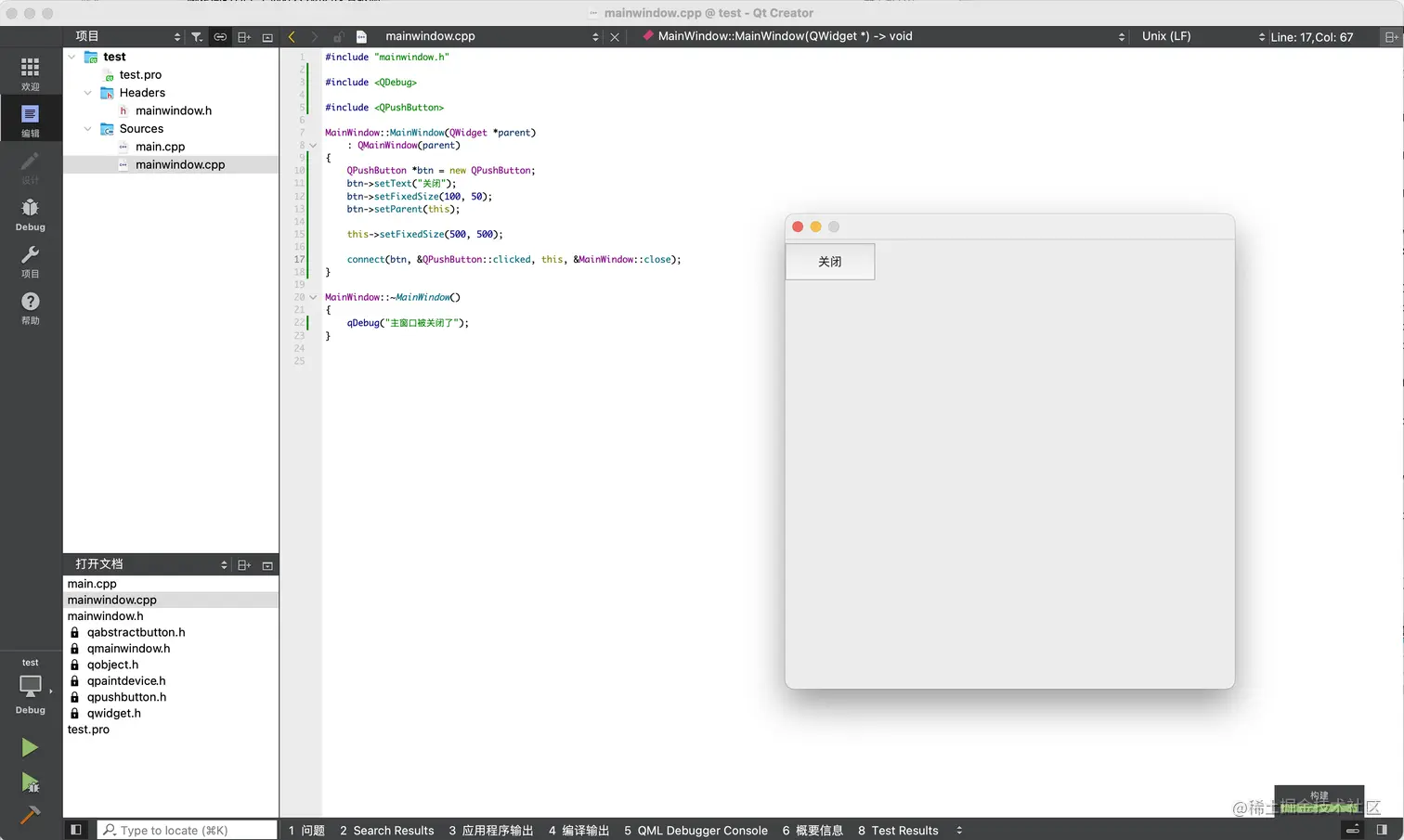The image size is (1404, 840).
Task: Open Projects mode with the wrench icon
Action: tap(30, 261)
